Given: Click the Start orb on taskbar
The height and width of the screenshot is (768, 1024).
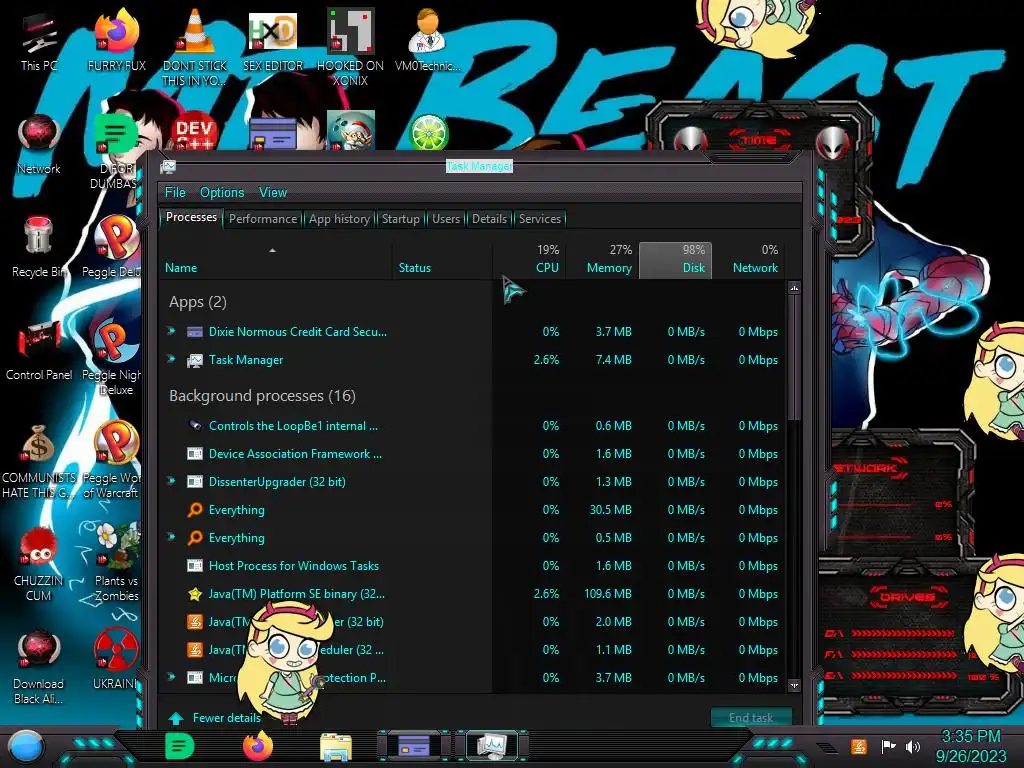Looking at the screenshot, I should (26, 747).
